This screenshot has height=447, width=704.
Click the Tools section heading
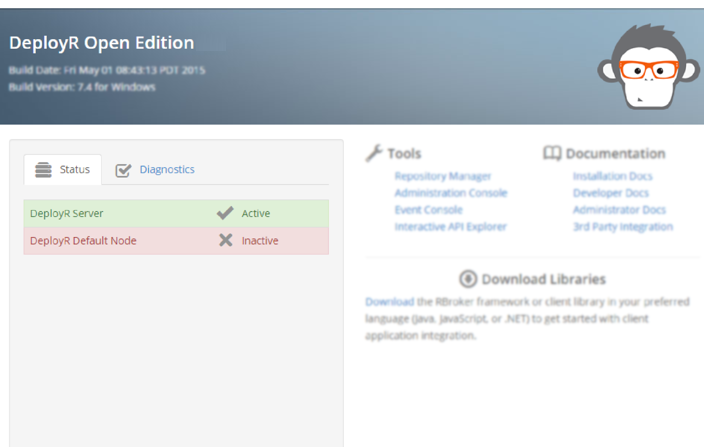pyautogui.click(x=404, y=153)
